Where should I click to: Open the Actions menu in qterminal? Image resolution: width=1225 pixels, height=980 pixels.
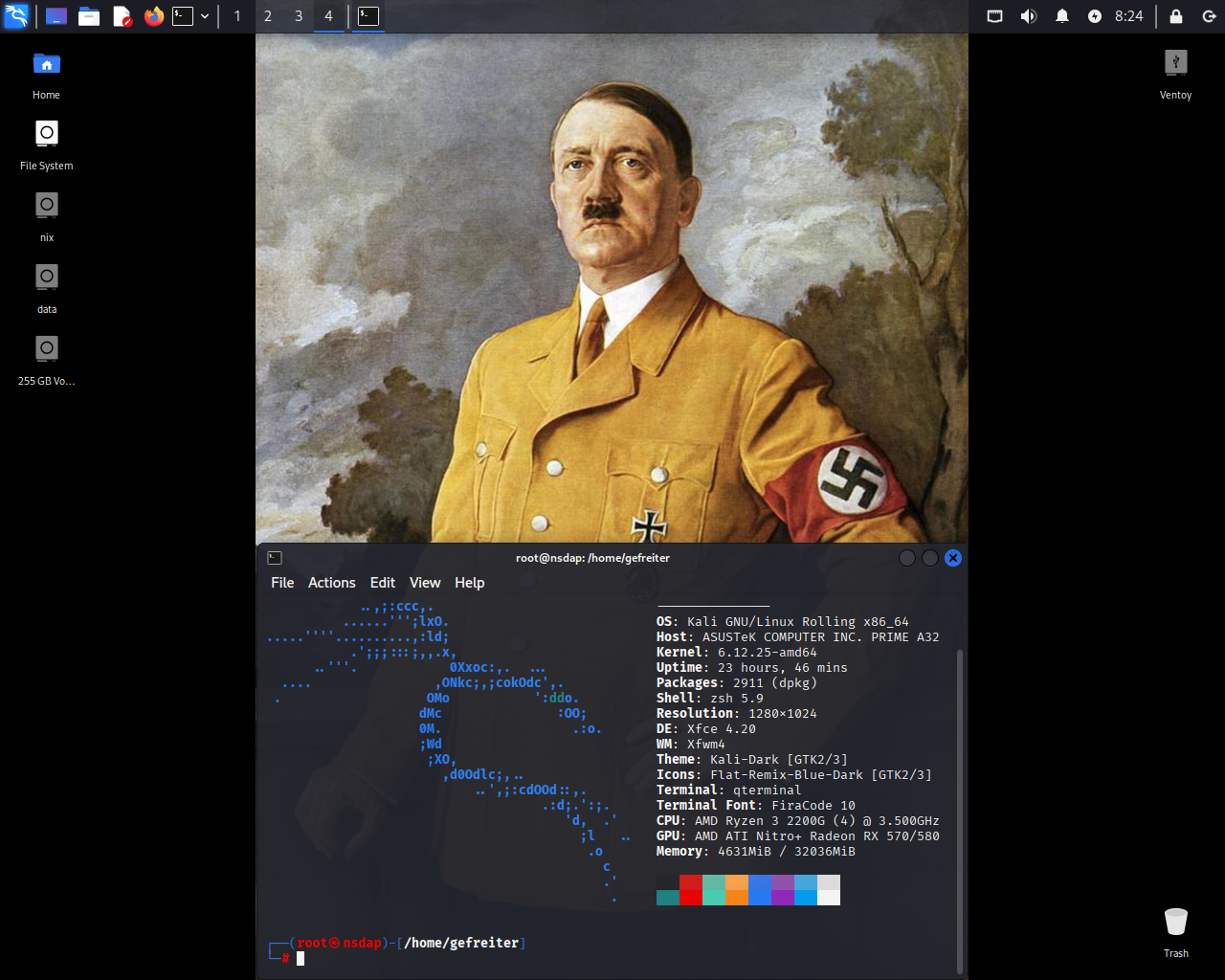tap(332, 583)
